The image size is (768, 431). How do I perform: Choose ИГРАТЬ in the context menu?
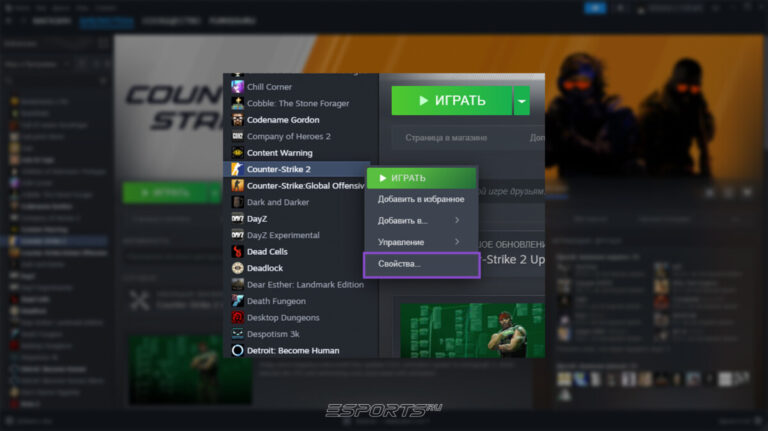421,178
